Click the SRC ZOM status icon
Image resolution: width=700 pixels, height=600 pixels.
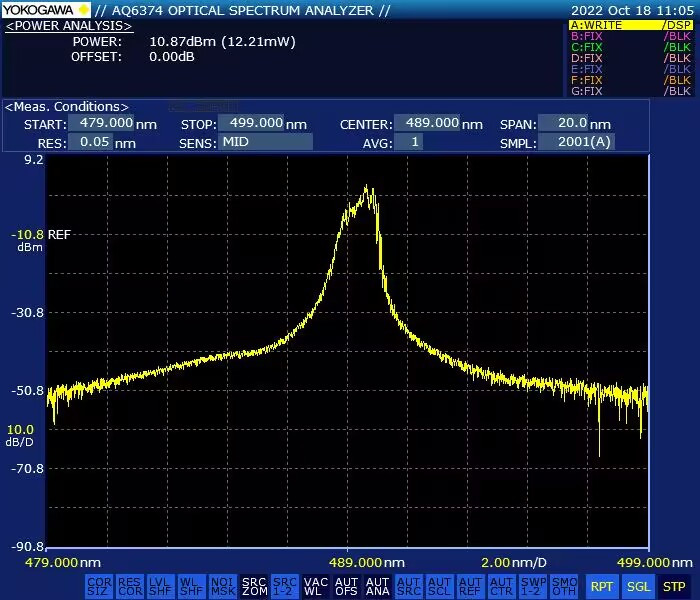pyautogui.click(x=254, y=586)
